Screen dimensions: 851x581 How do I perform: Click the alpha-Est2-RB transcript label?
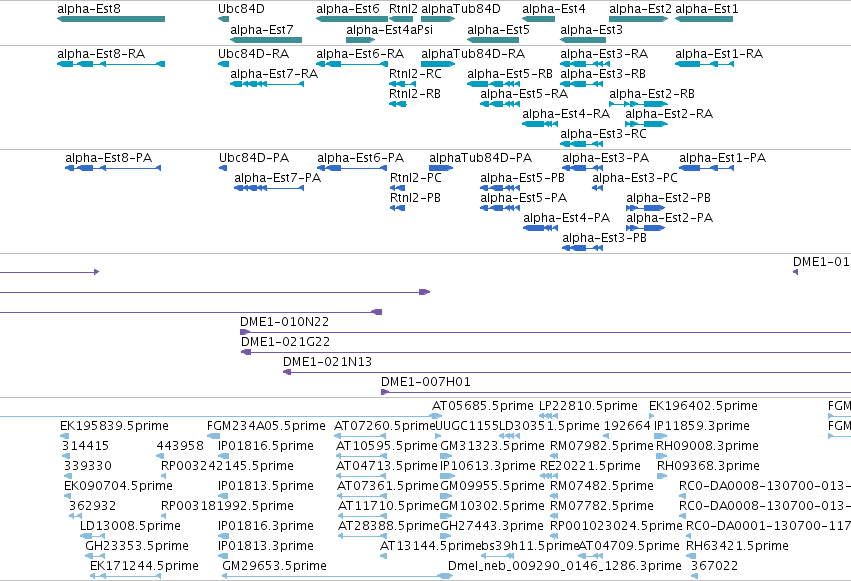pos(652,94)
